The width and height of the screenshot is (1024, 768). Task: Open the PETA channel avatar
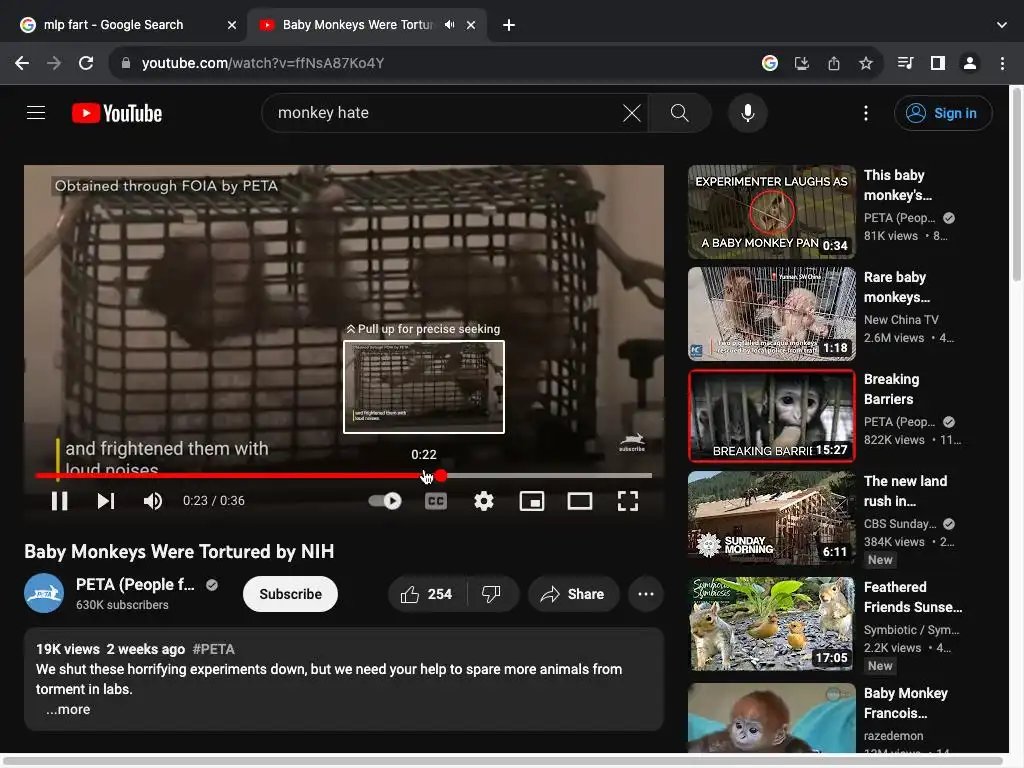tap(44, 593)
